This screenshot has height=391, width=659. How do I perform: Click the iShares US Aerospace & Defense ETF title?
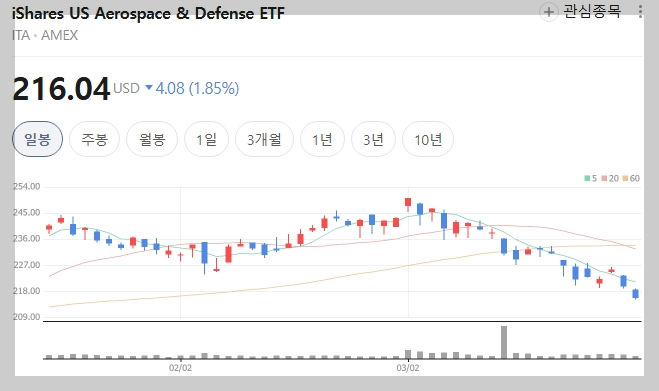[x=148, y=13]
